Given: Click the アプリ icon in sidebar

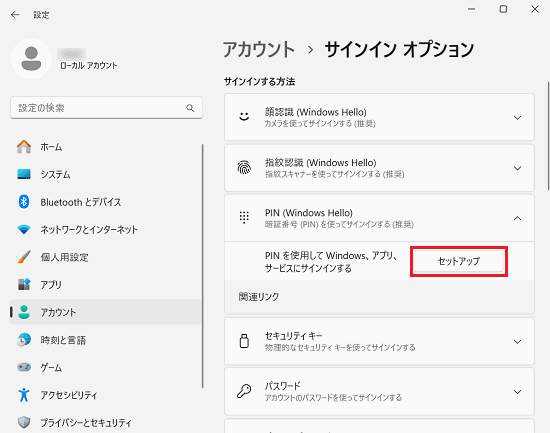Looking at the screenshot, I should 24,284.
